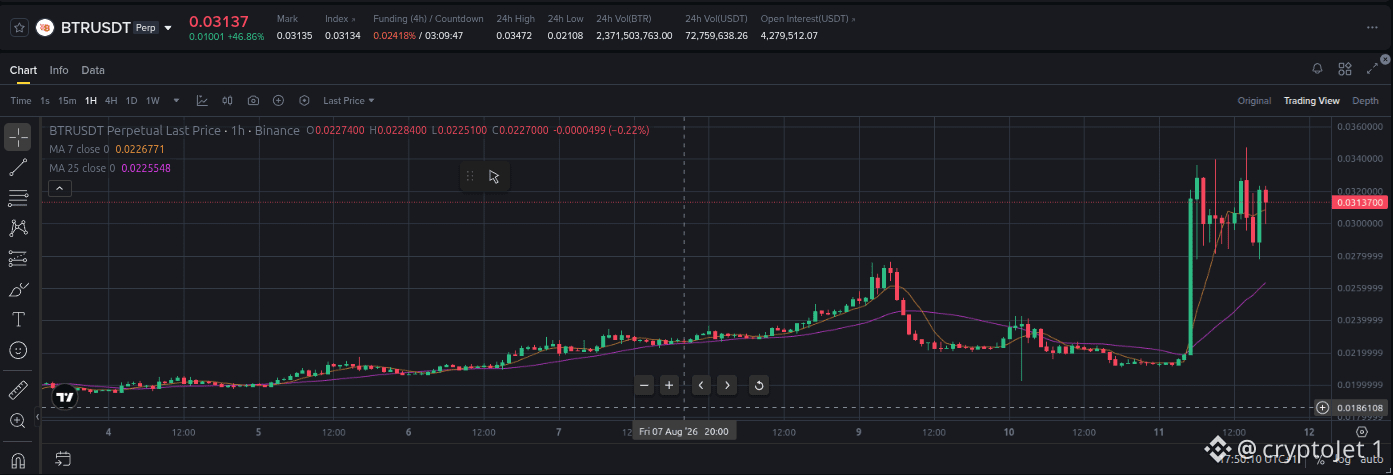Select the ruler measure tool
This screenshot has width=1393, height=475.
(x=18, y=389)
